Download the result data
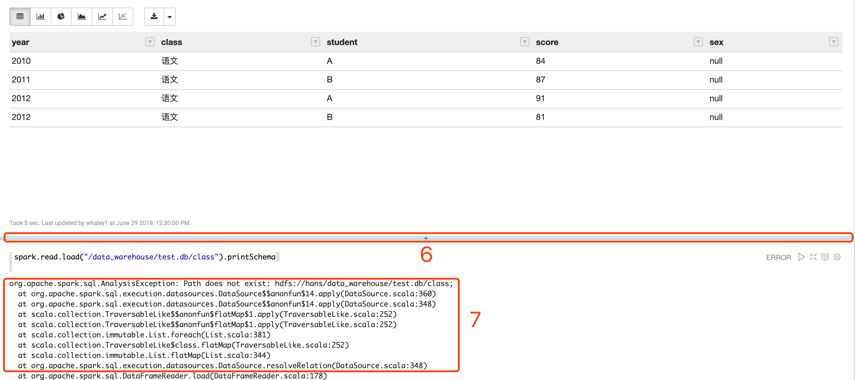This screenshot has width=855, height=380. [154, 16]
